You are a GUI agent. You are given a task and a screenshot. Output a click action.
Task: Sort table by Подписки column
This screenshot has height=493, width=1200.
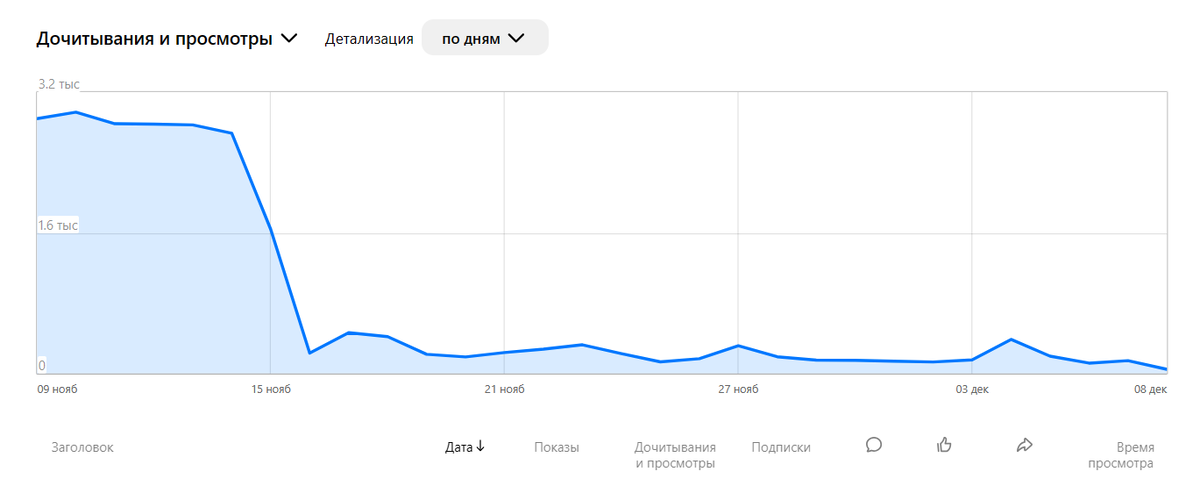(781, 447)
